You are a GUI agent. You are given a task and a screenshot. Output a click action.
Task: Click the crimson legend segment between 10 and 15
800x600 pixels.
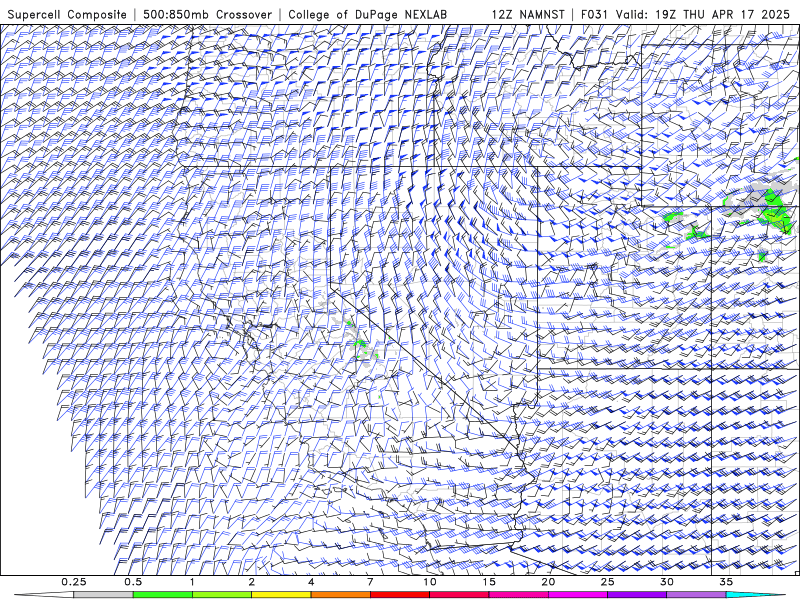pyautogui.click(x=459, y=595)
